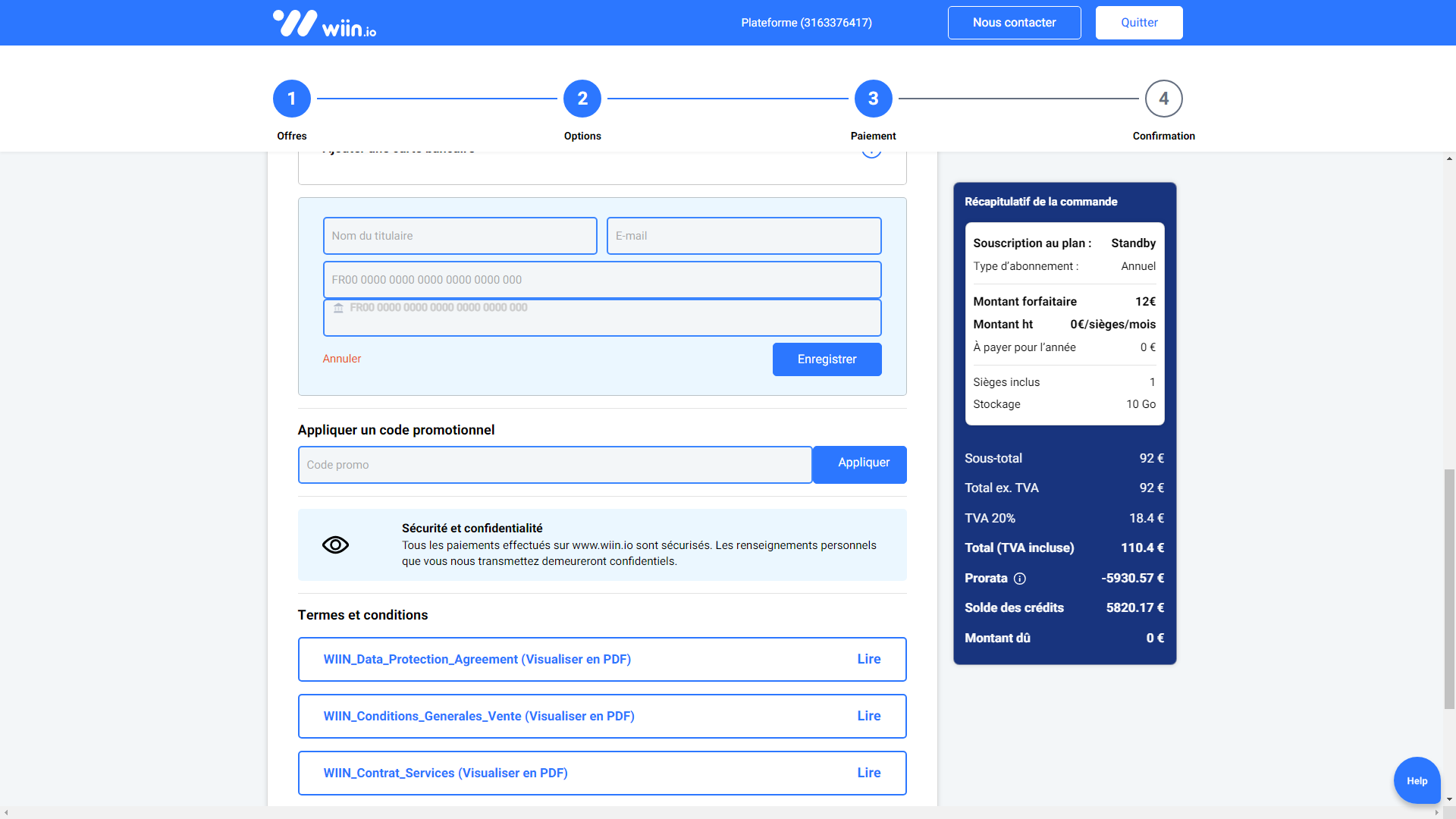Click the 'Standby' plan value

point(1134,243)
